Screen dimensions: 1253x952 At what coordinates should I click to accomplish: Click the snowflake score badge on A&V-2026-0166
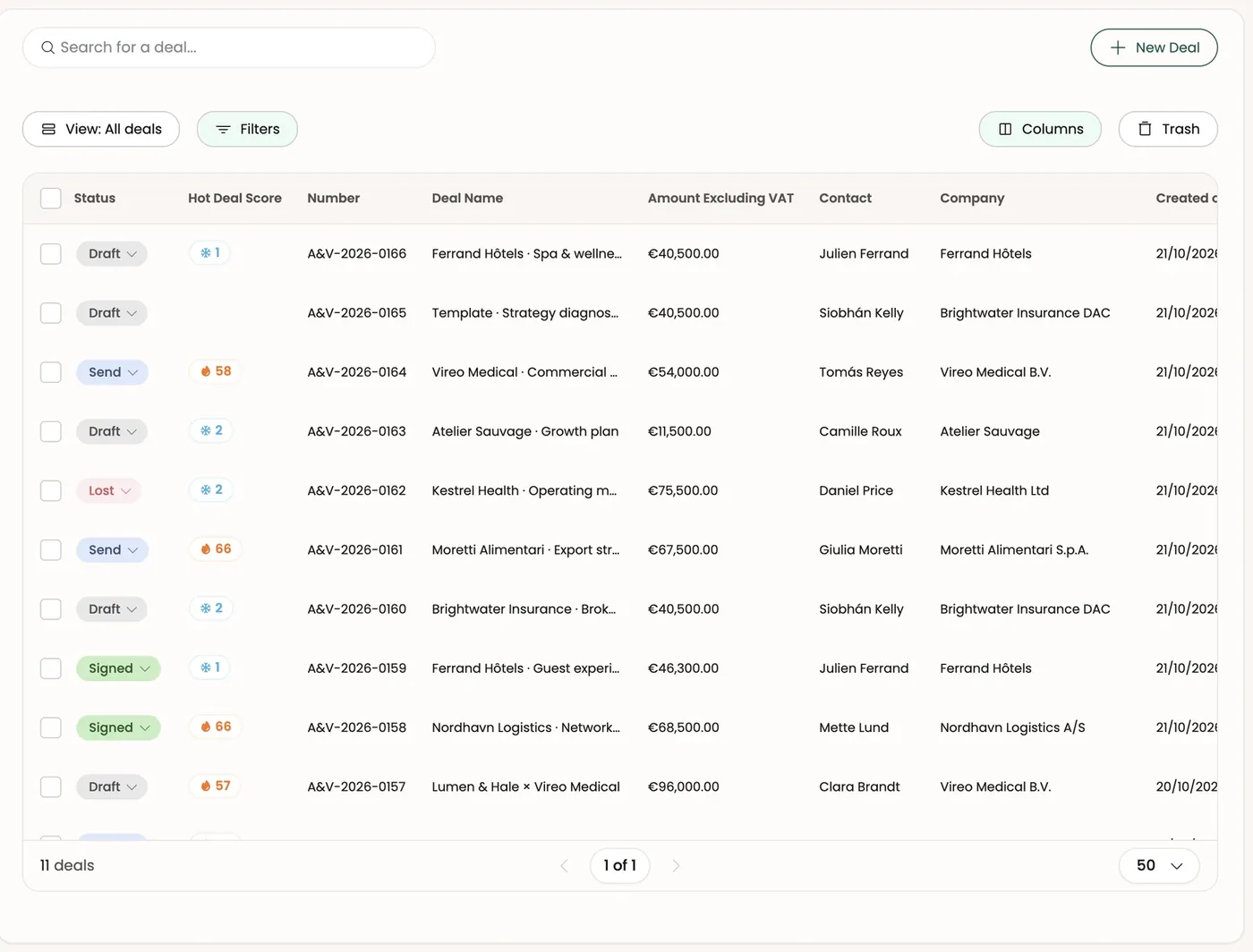click(210, 253)
